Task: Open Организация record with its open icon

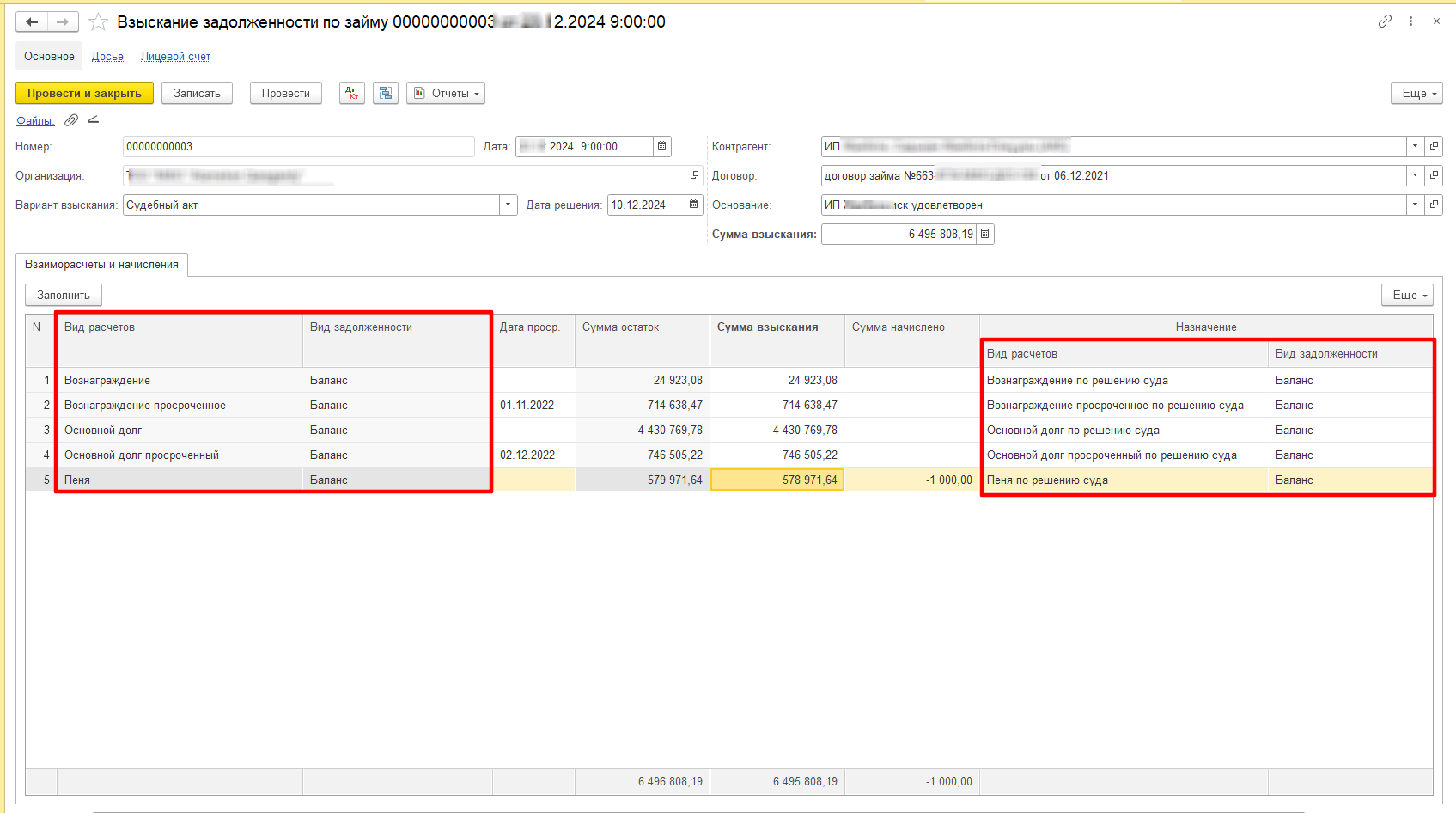Action: [695, 175]
